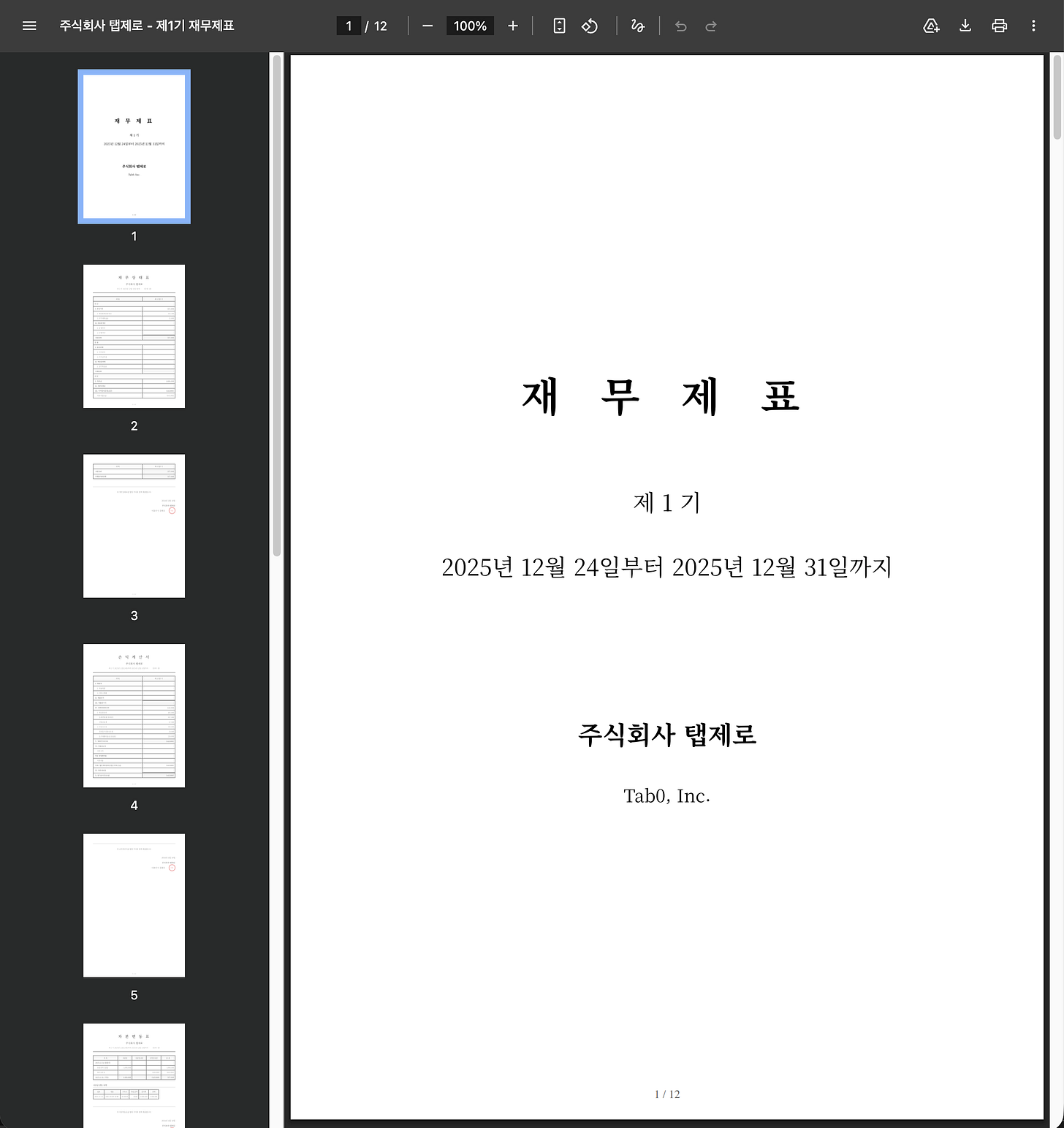Click the redo arrow

click(x=711, y=26)
